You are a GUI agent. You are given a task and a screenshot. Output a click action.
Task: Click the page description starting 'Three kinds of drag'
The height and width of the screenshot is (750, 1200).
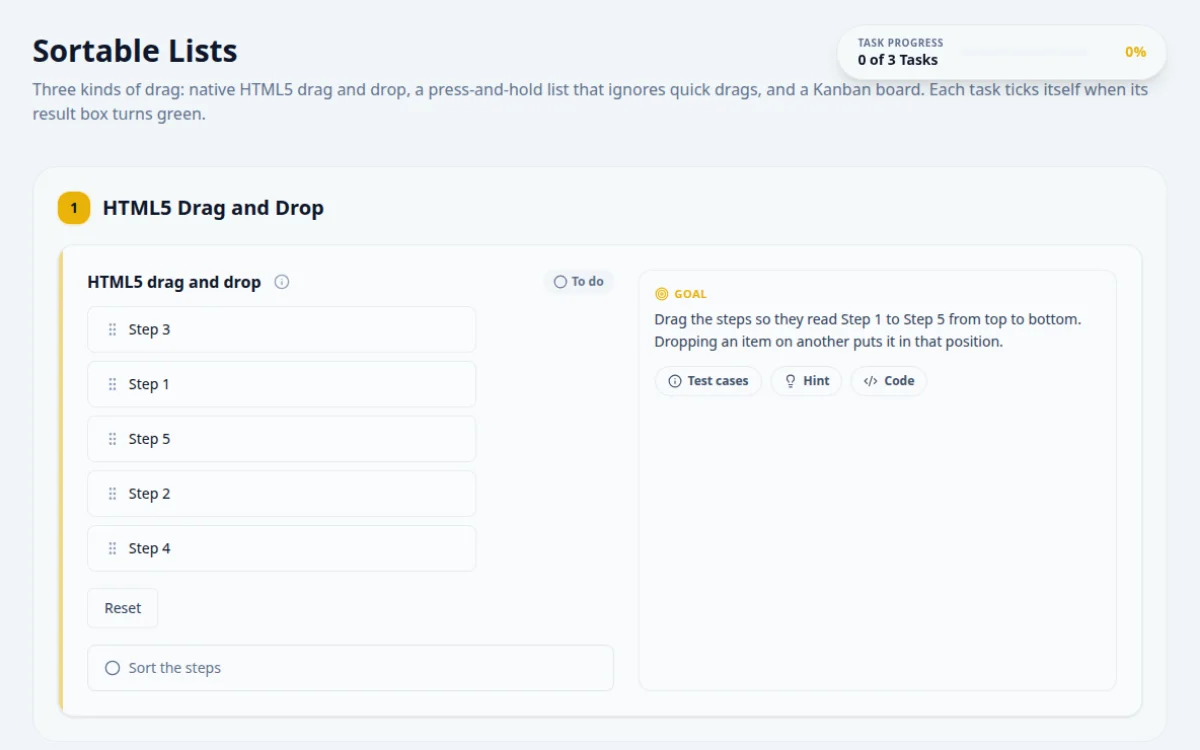(x=590, y=102)
